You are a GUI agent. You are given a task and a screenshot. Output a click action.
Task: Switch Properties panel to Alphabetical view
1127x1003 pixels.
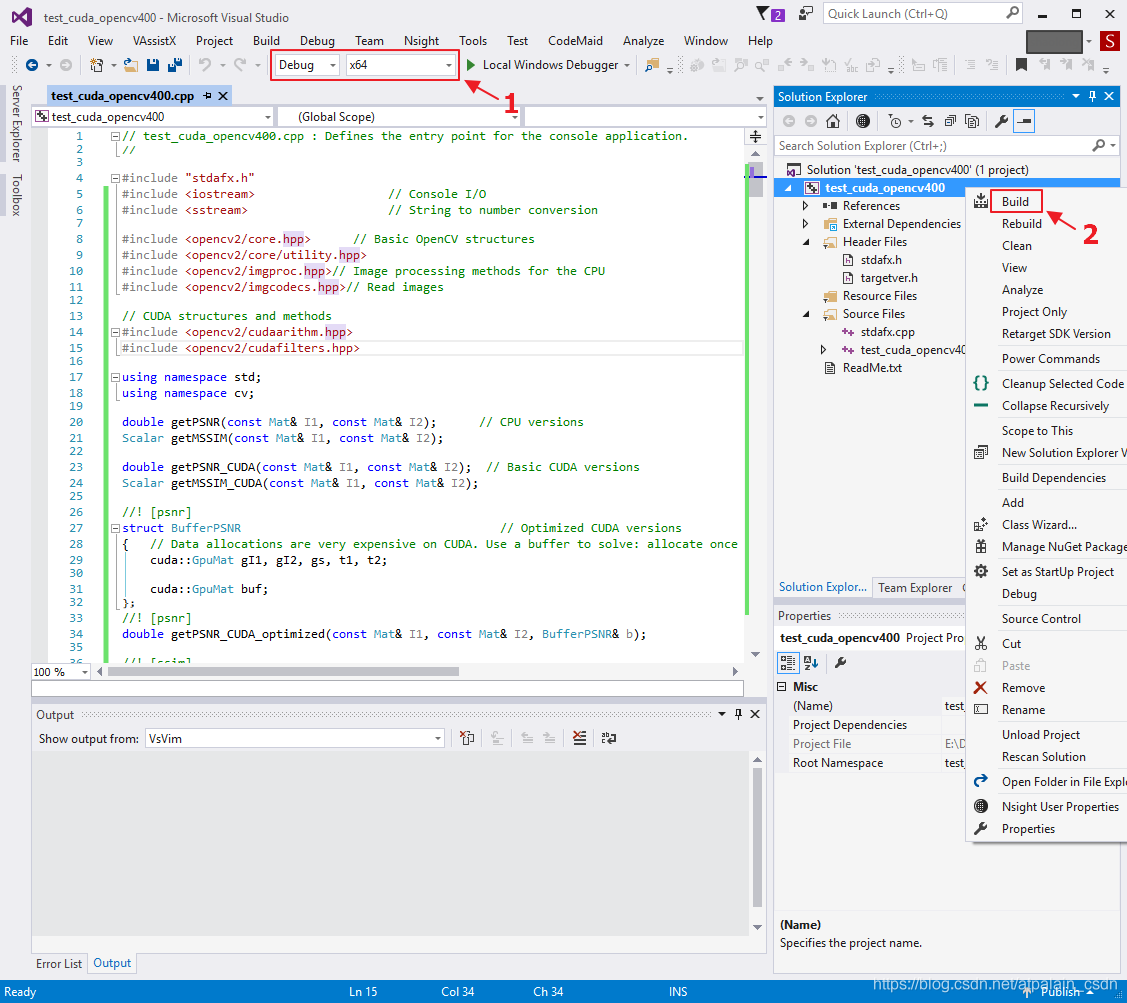tap(811, 663)
